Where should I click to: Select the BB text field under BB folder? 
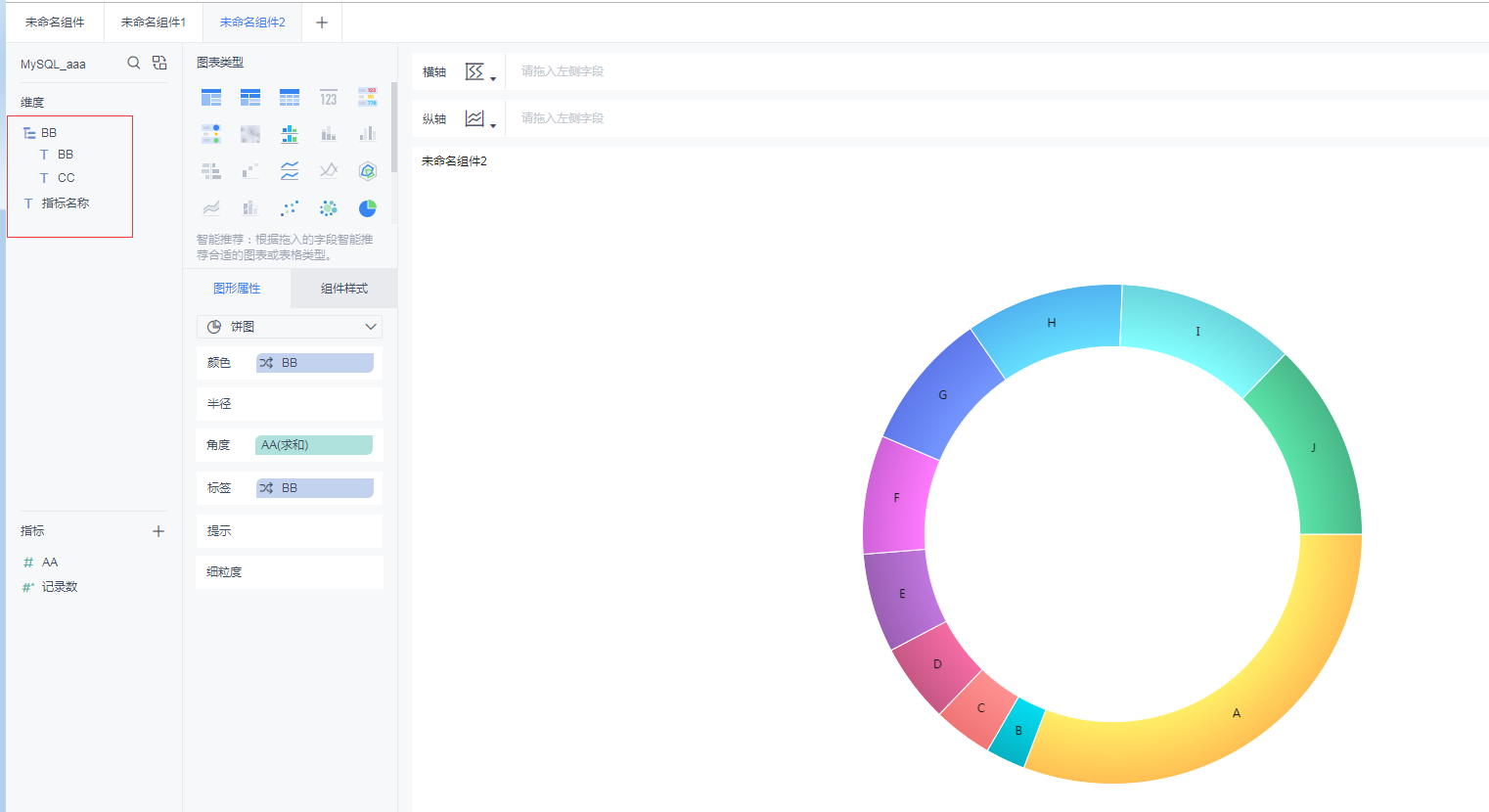(x=66, y=155)
